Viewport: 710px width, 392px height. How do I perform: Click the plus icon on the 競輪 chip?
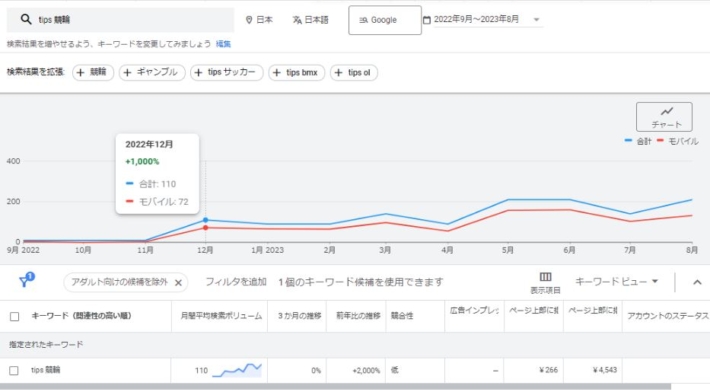tap(81, 72)
